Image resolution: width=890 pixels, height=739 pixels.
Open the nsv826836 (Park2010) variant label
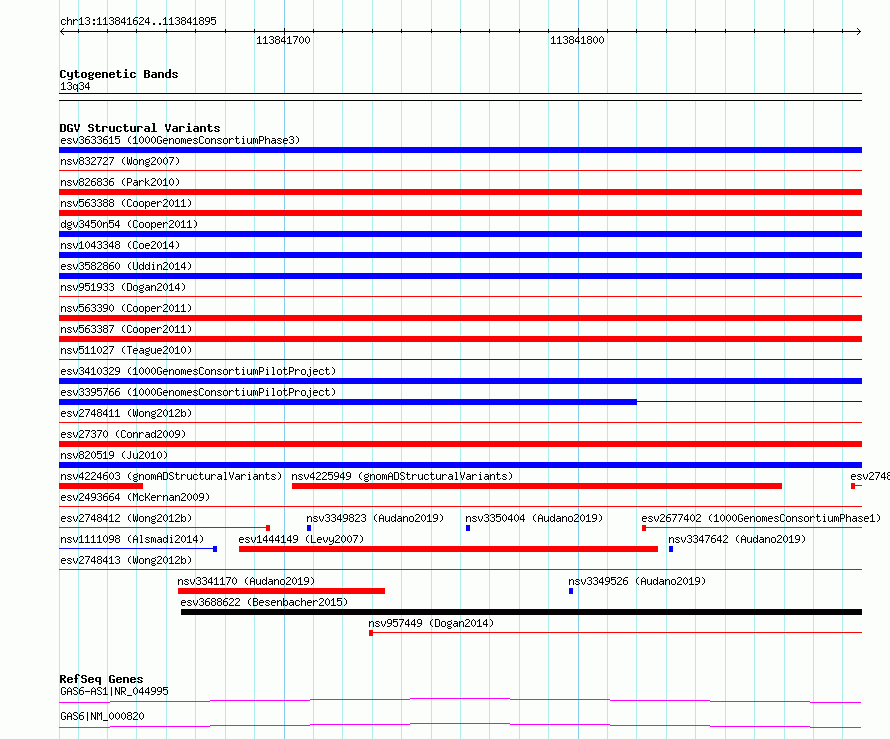pos(120,182)
